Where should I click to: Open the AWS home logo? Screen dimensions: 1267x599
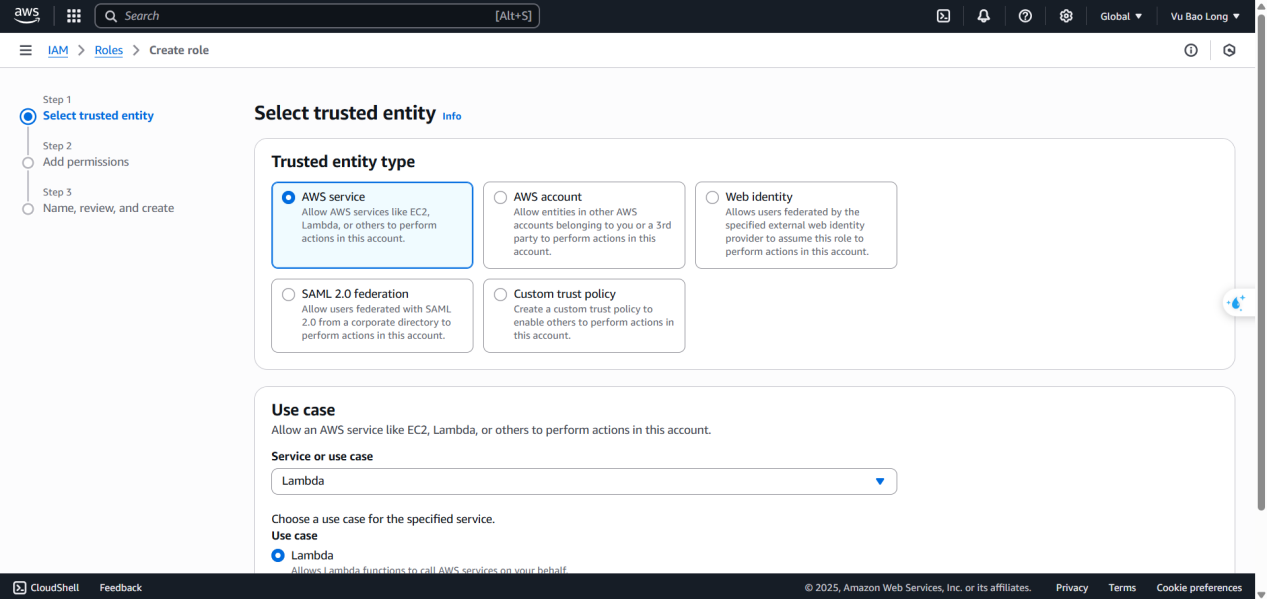[x=27, y=16]
